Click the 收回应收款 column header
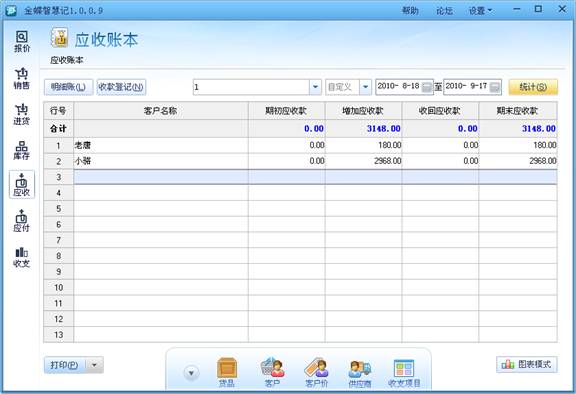576x394 pixels. tap(440, 111)
